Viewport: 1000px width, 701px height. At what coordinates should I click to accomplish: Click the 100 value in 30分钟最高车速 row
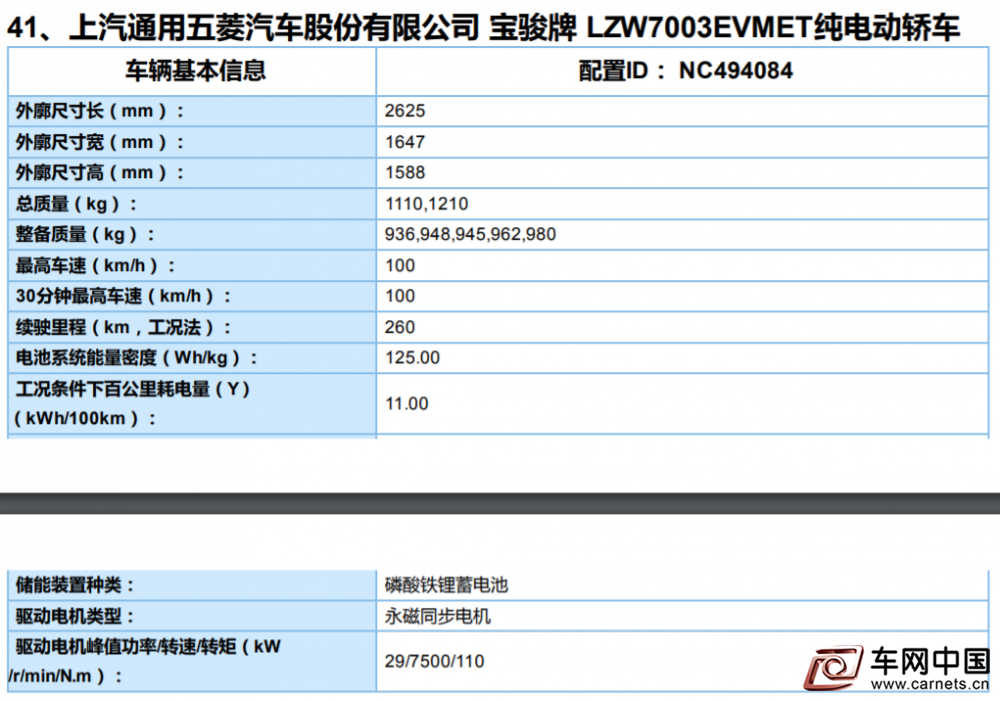tap(400, 297)
